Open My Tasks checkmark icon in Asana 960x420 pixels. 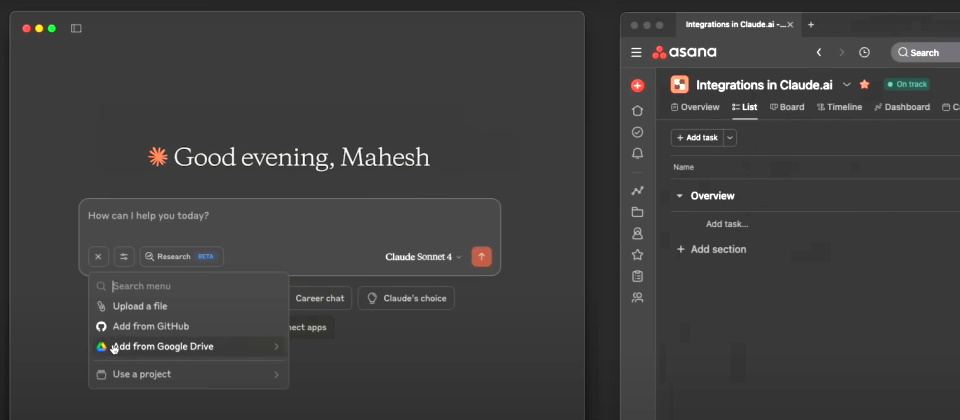[637, 132]
